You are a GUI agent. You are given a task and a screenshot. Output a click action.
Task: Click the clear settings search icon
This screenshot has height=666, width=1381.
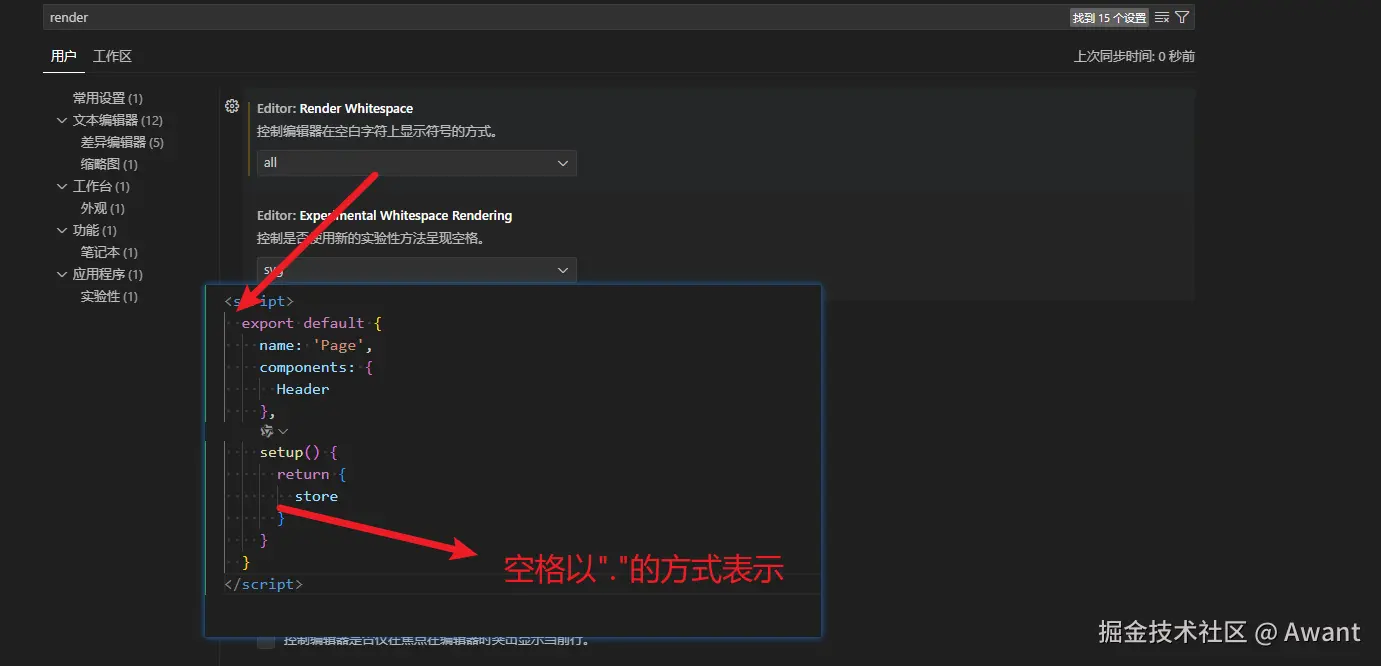coord(1162,17)
